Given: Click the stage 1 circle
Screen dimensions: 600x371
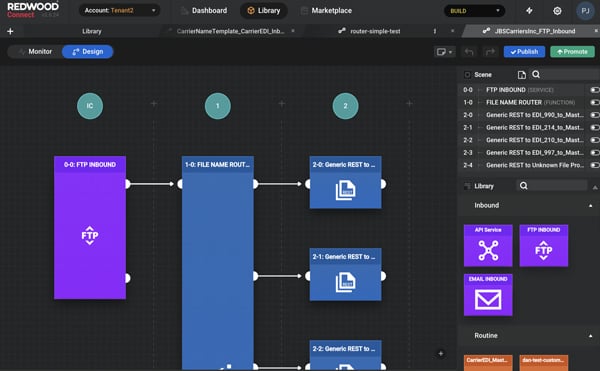Looking at the screenshot, I should click(x=218, y=106).
